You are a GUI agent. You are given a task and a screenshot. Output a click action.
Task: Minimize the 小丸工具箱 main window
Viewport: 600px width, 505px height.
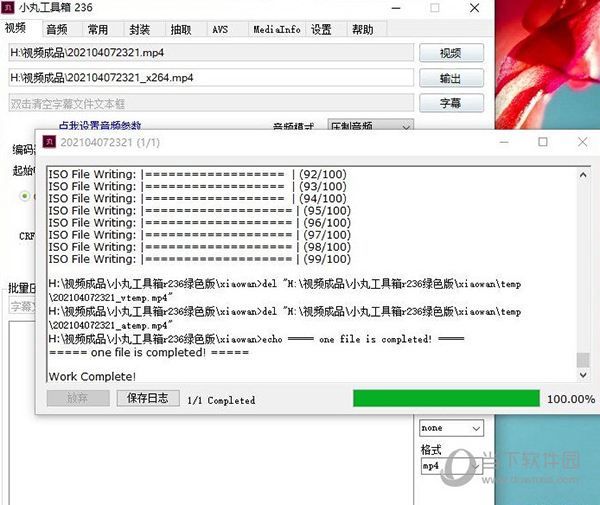pyautogui.click(x=396, y=8)
